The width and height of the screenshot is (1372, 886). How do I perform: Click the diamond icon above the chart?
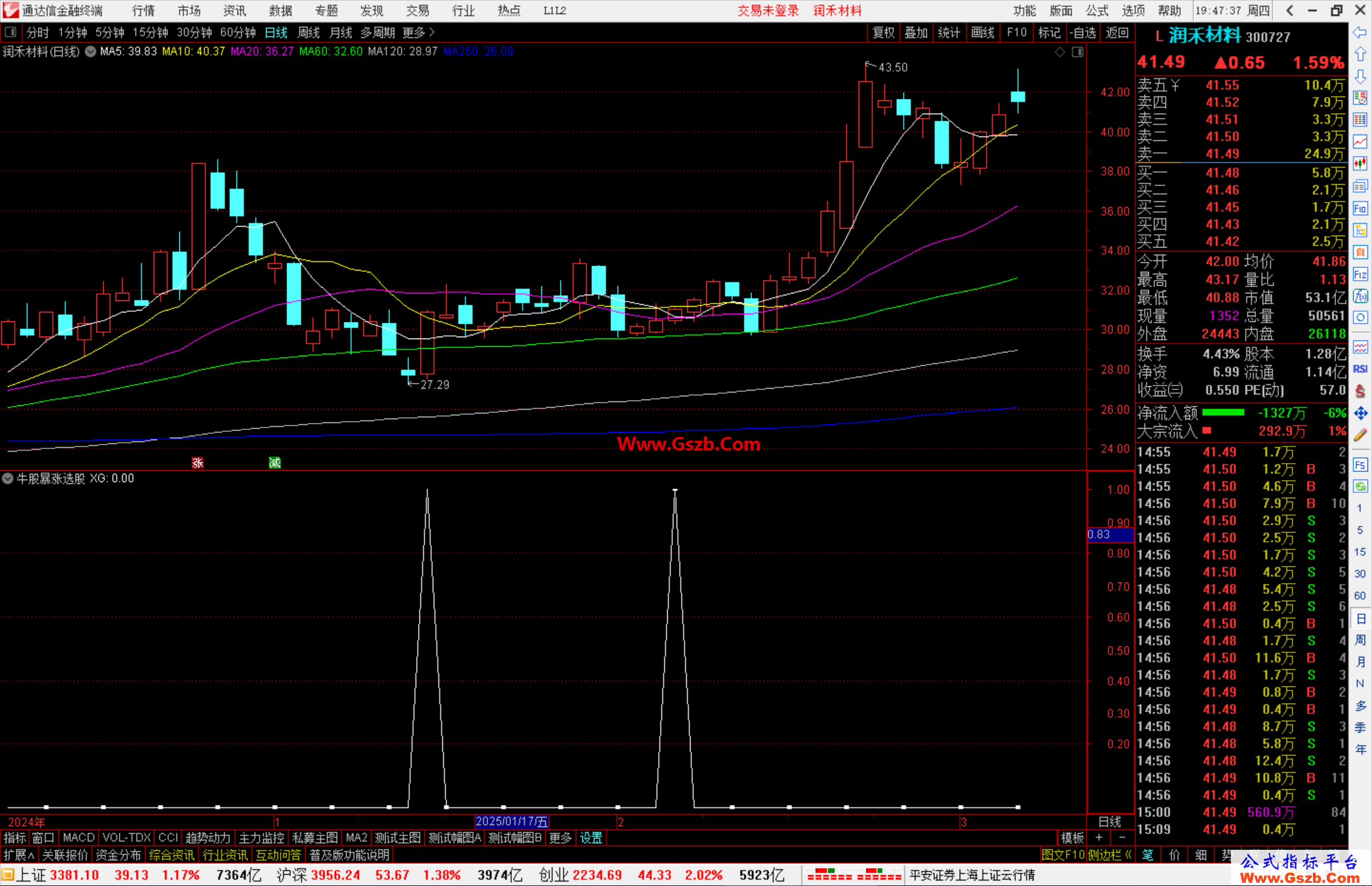click(x=1059, y=52)
